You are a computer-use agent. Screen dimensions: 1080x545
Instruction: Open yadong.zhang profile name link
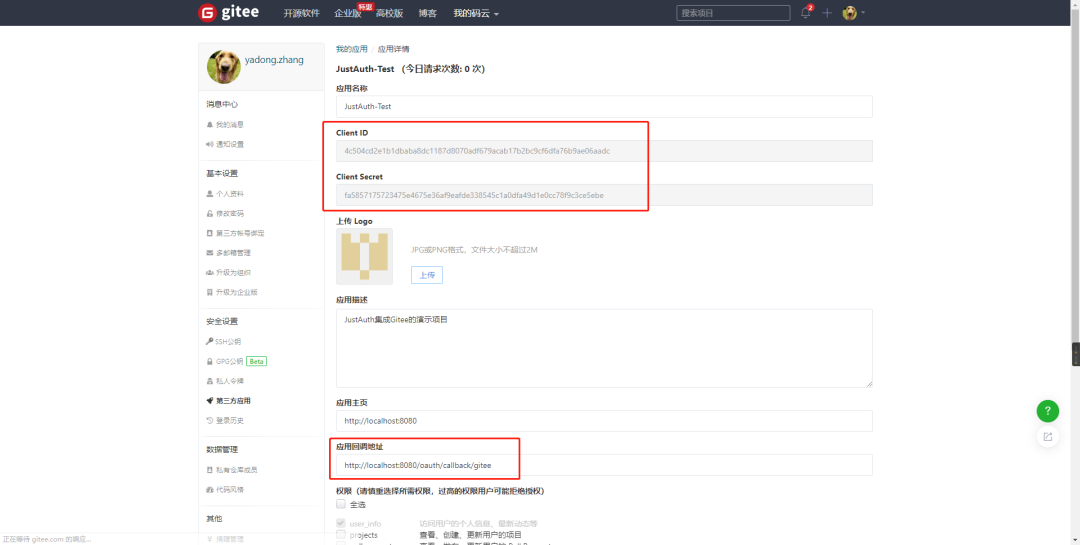coord(274,60)
